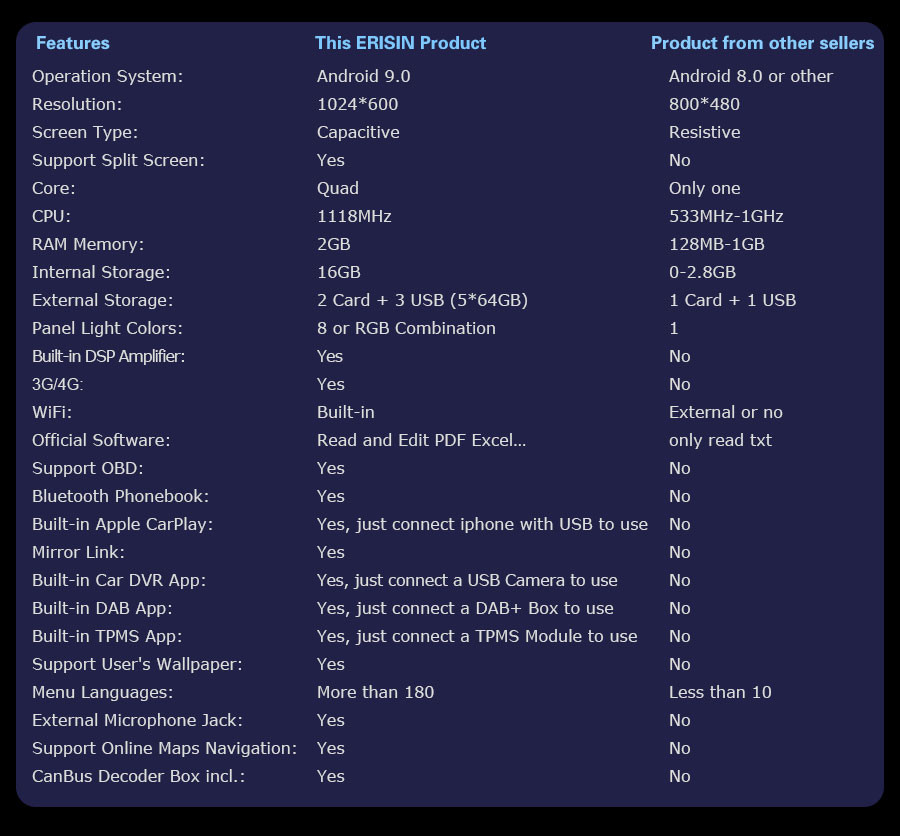Click Read and Edit PDF Excel text
Image resolution: width=900 pixels, height=836 pixels.
point(421,440)
